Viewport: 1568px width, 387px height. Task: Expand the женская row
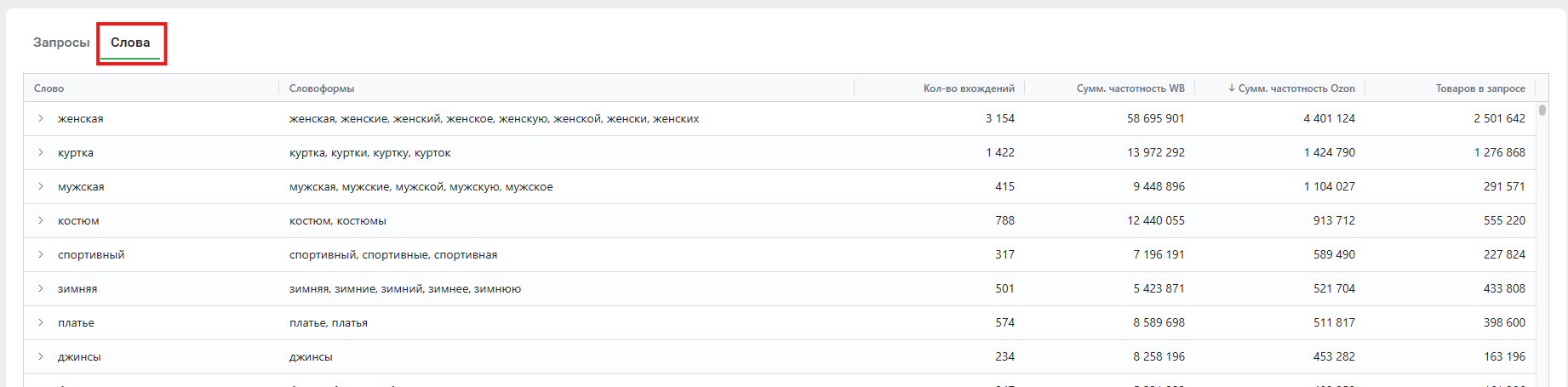40,118
